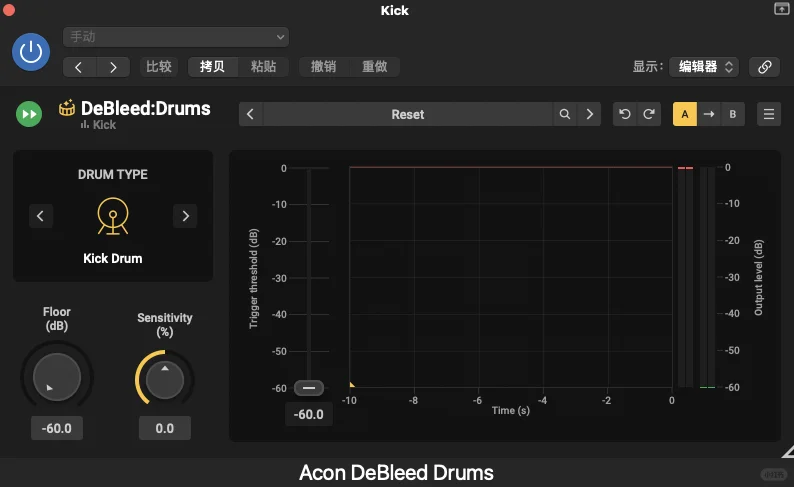The image size is (794, 487).
Task: Click the 拷贝 copy button
Action: 213,67
